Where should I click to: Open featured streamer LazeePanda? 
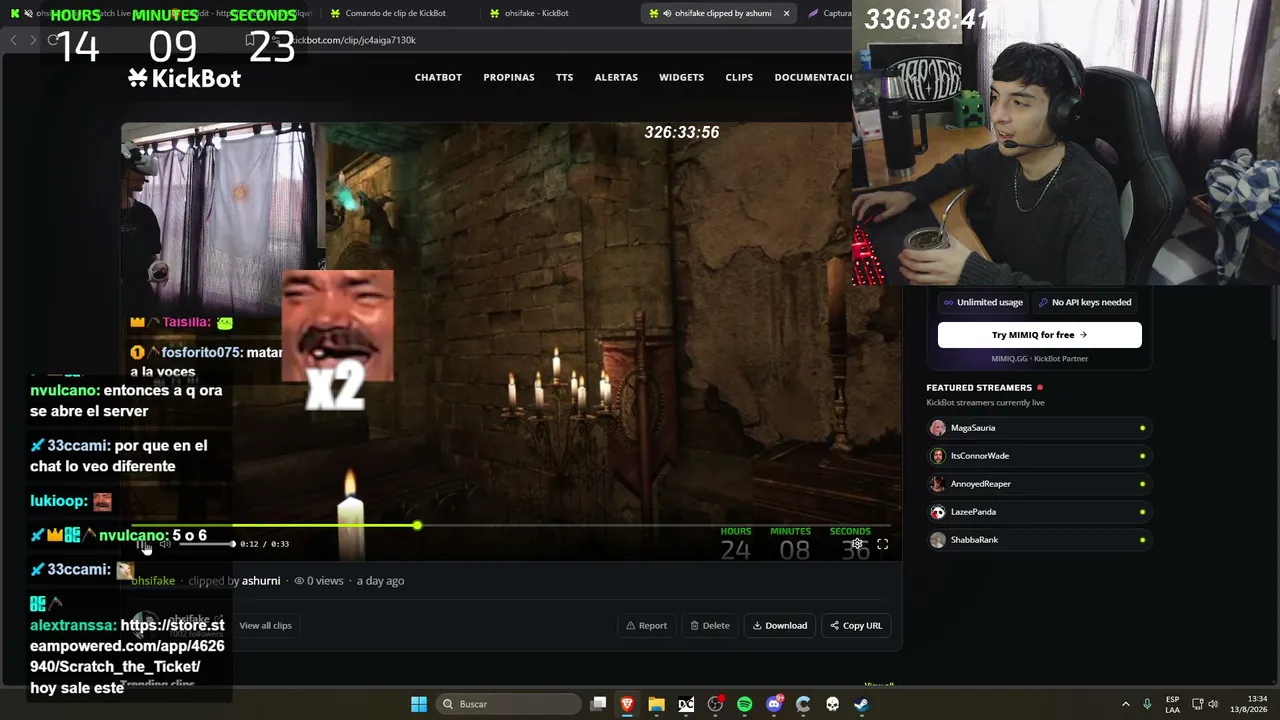pyautogui.click(x=1039, y=512)
